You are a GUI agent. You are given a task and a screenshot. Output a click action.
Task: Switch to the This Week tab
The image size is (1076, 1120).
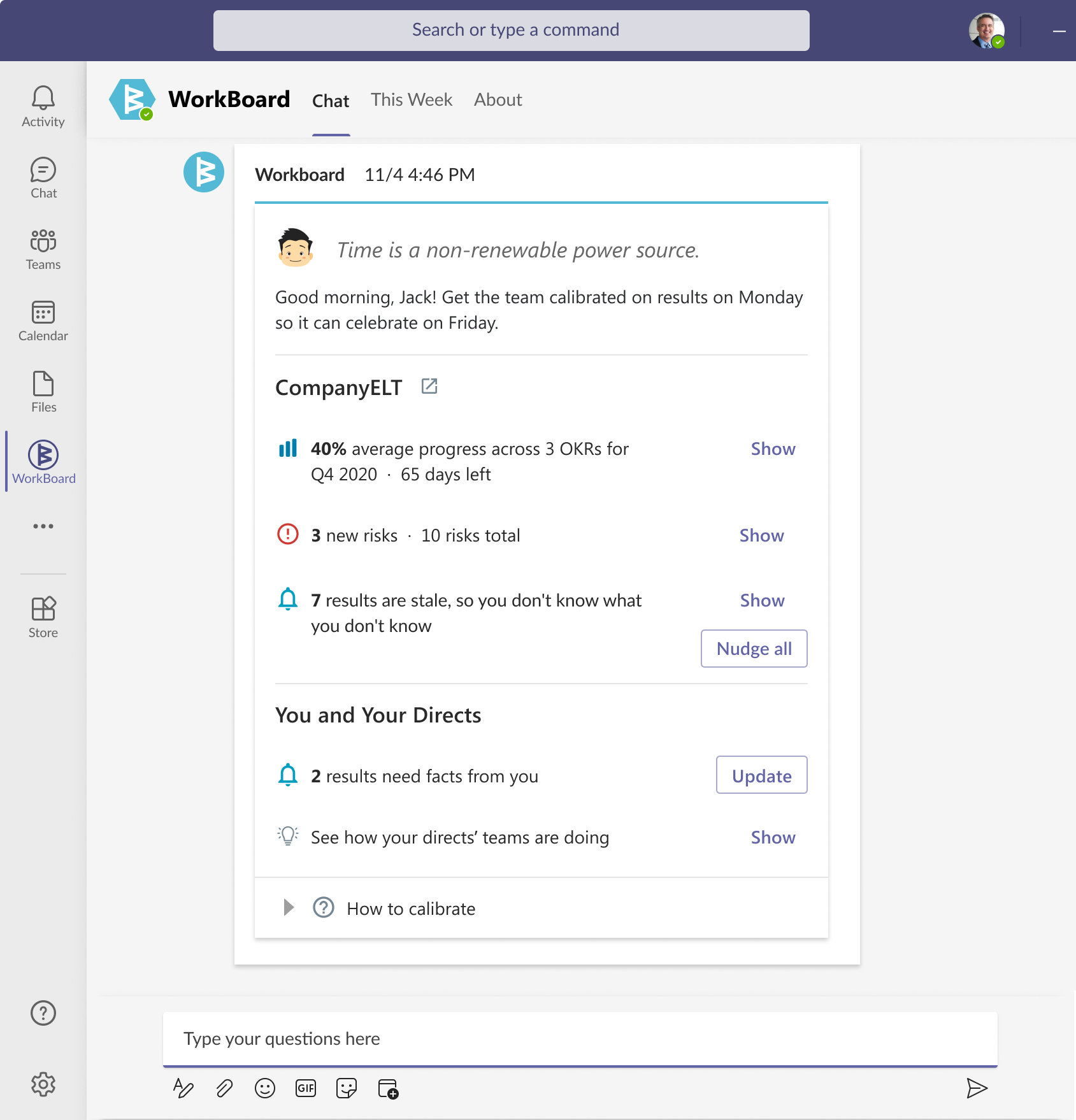(412, 99)
